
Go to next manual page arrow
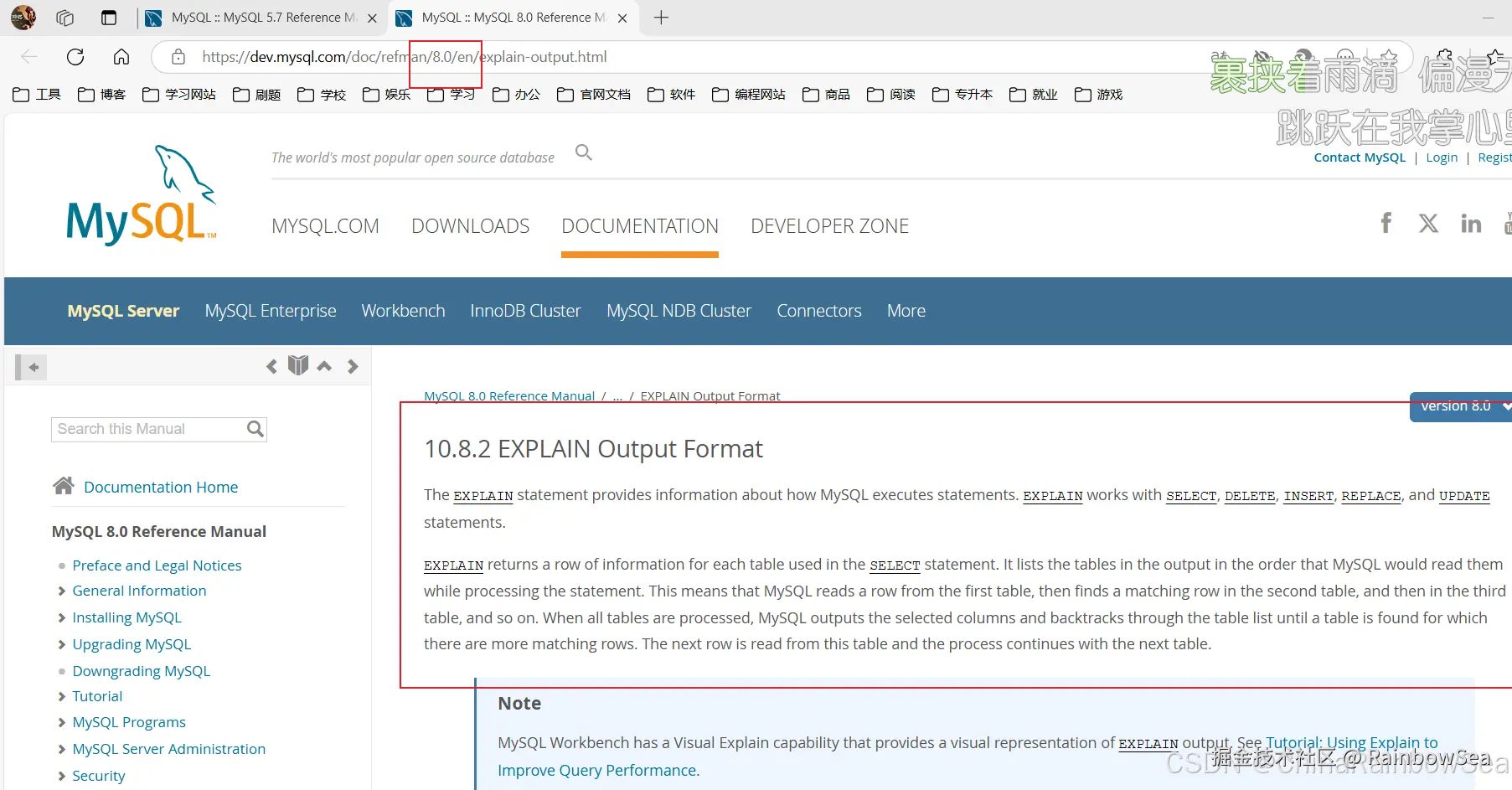pyautogui.click(x=353, y=367)
